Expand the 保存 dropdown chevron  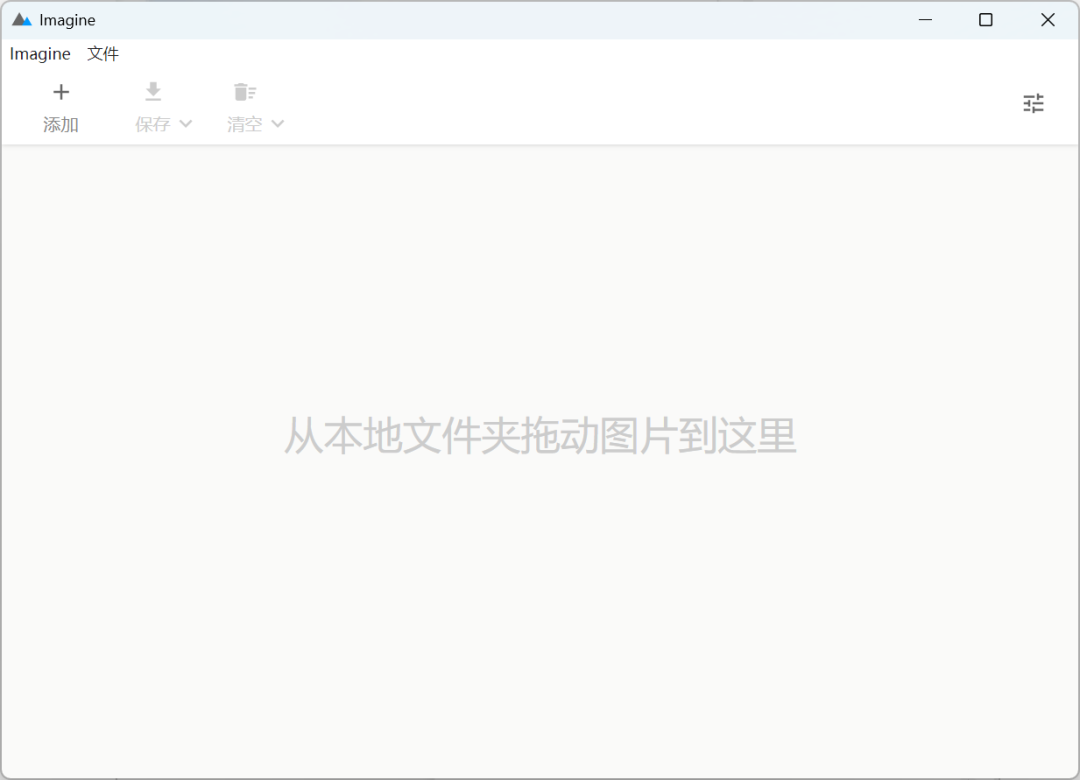[x=185, y=124]
